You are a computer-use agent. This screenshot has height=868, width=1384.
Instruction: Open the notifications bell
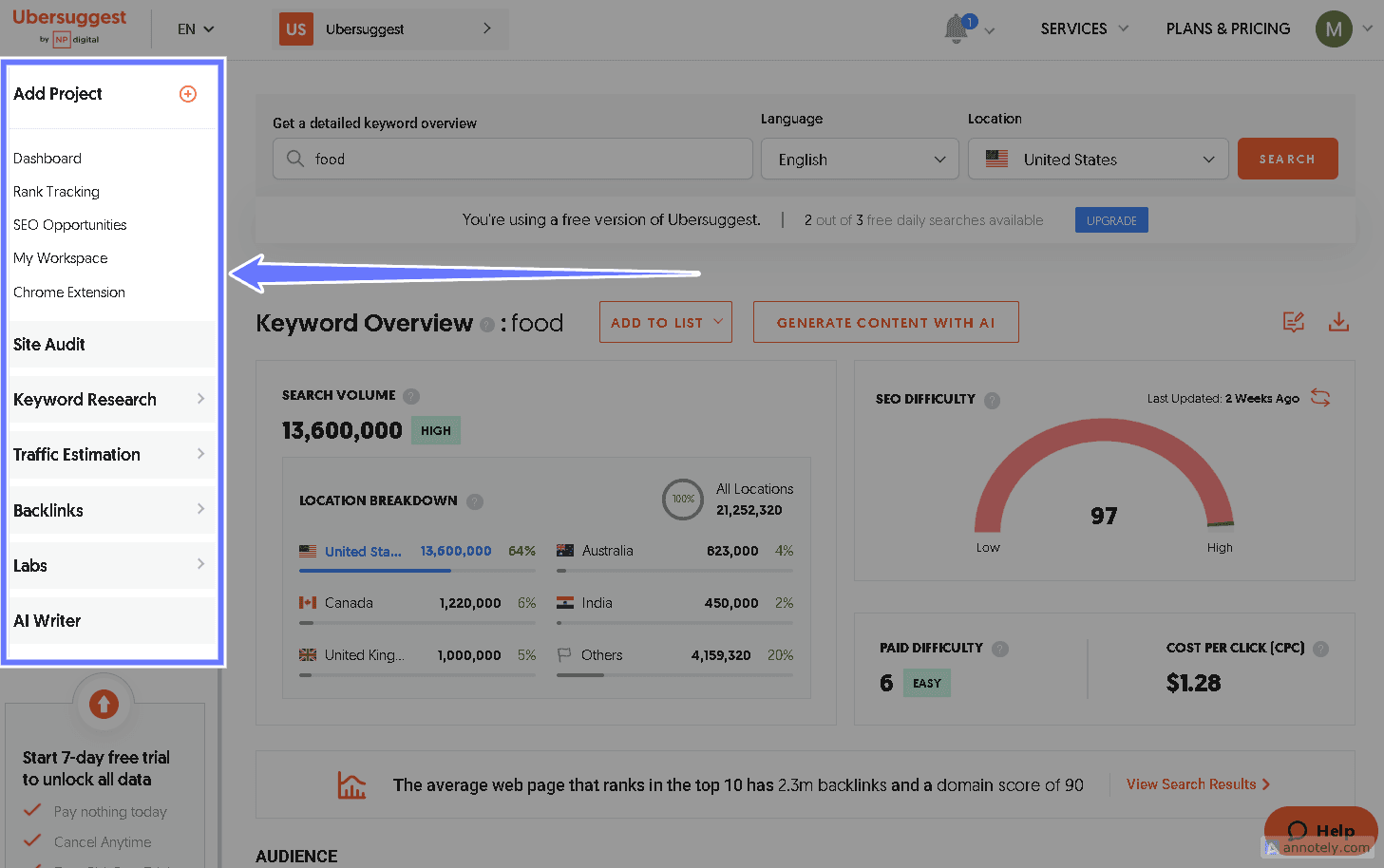point(957,29)
